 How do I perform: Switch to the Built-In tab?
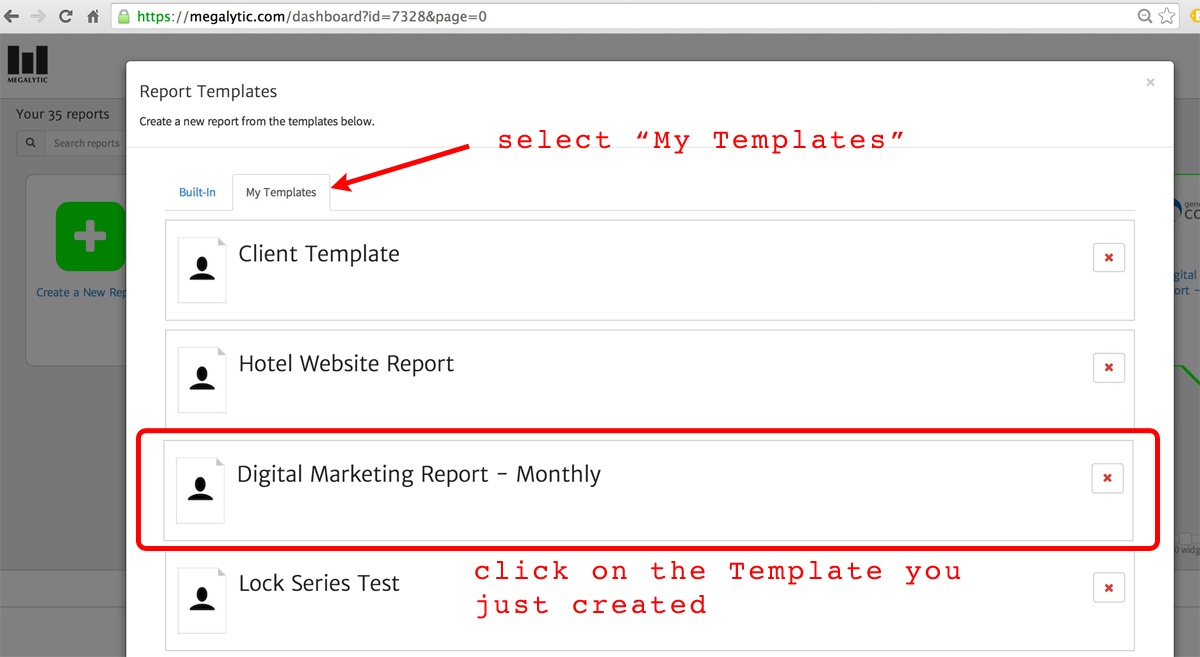(x=197, y=192)
